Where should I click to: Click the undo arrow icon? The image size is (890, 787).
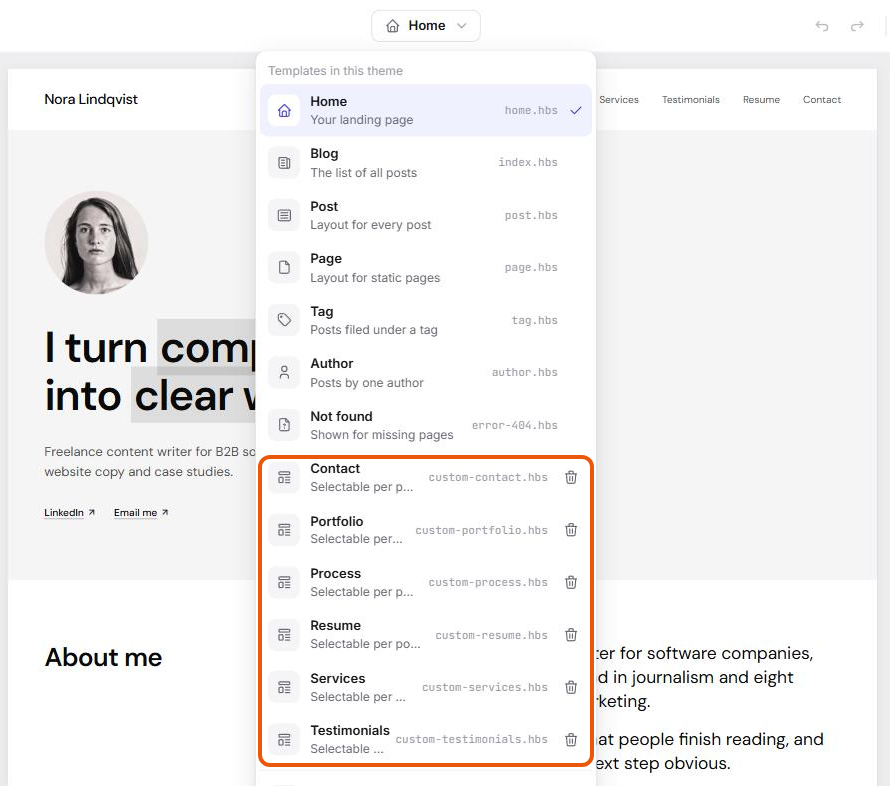[821, 26]
